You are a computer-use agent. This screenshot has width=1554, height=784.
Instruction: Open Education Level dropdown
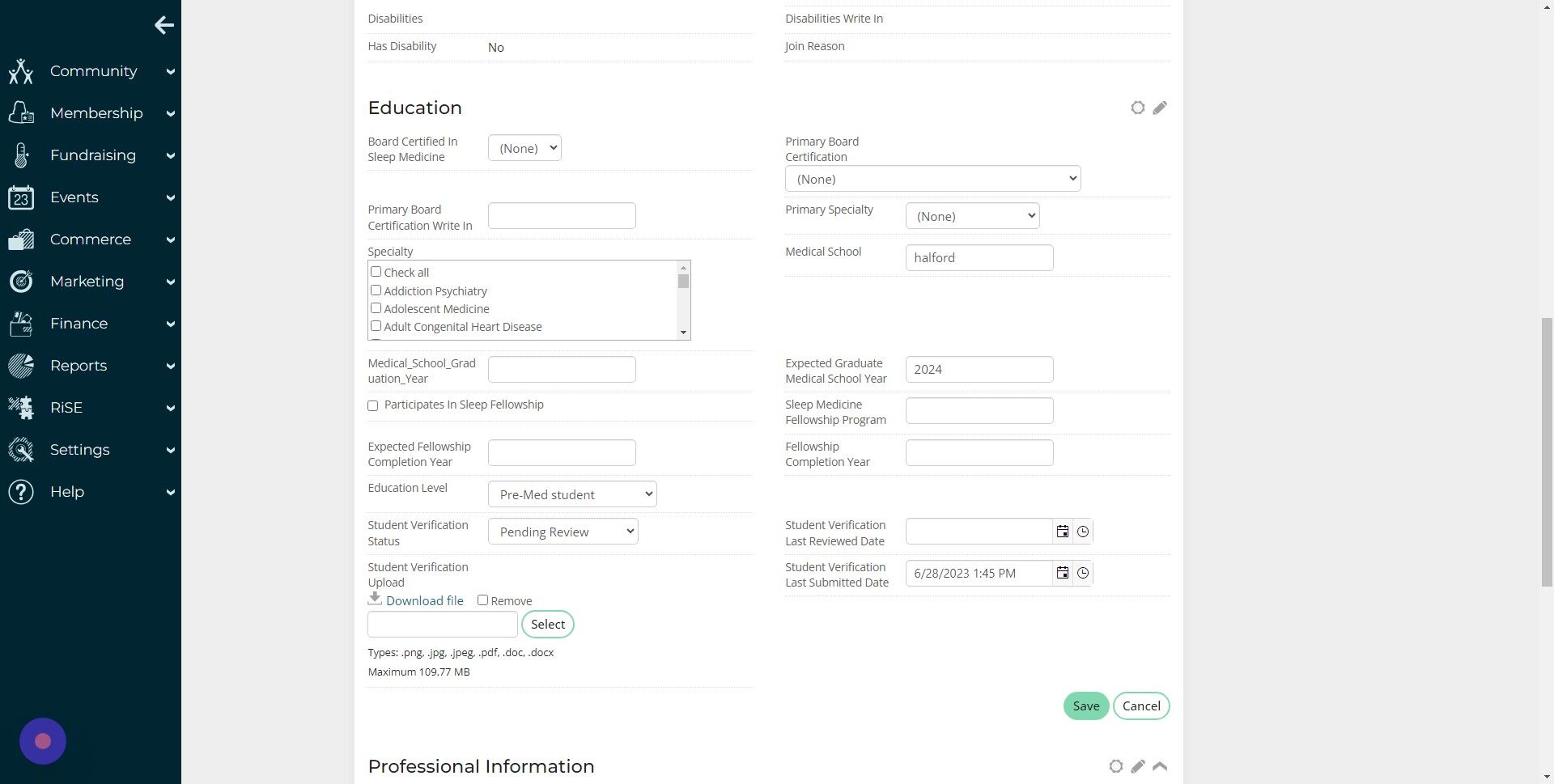[x=572, y=494]
